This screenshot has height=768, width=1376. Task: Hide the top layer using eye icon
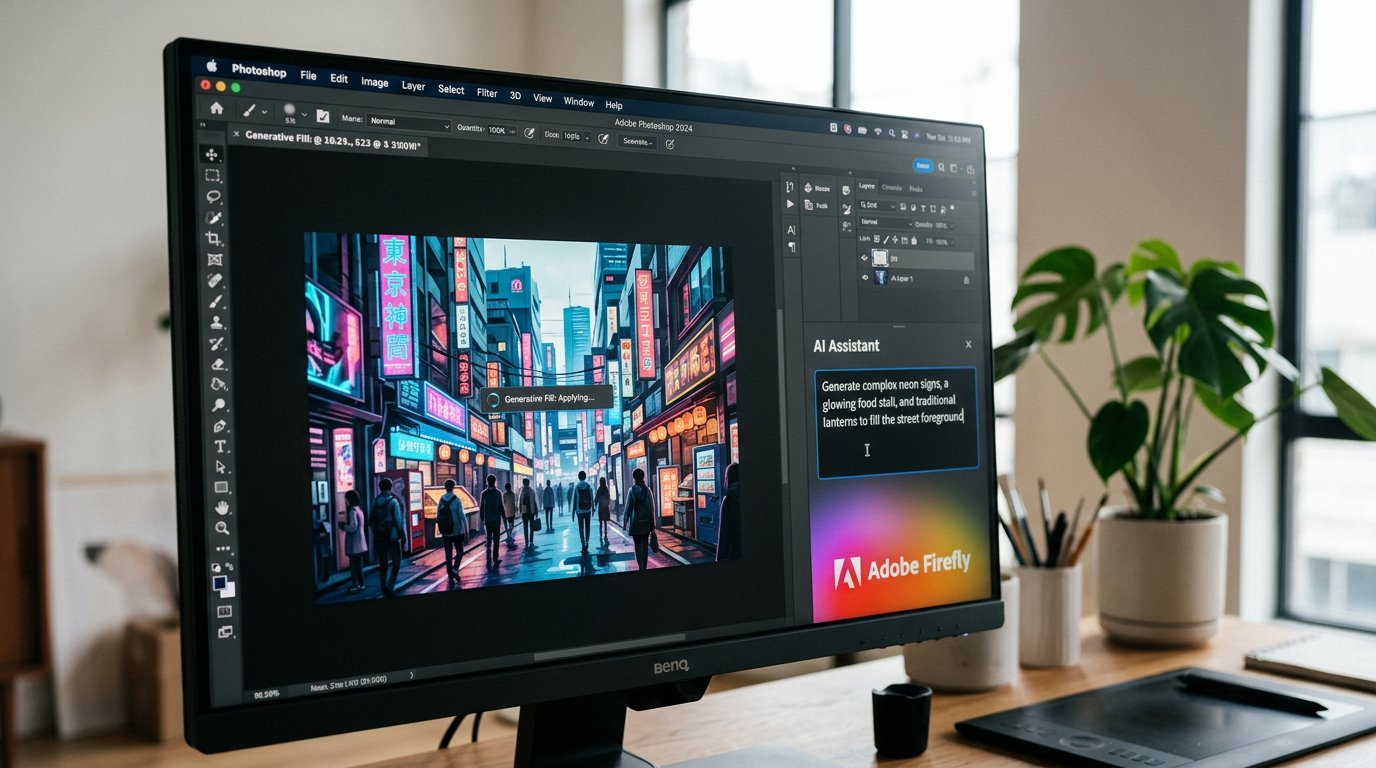pyautogui.click(x=865, y=258)
